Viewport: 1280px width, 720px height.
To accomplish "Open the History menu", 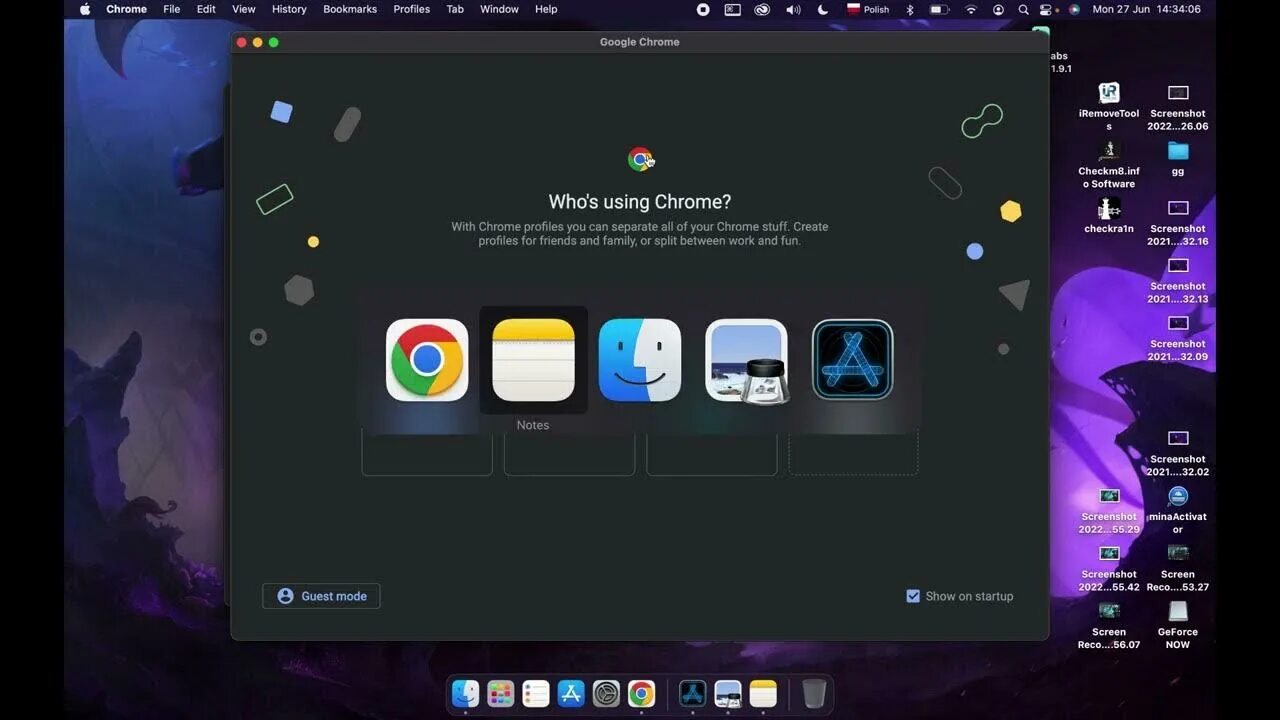I will click(x=289, y=9).
